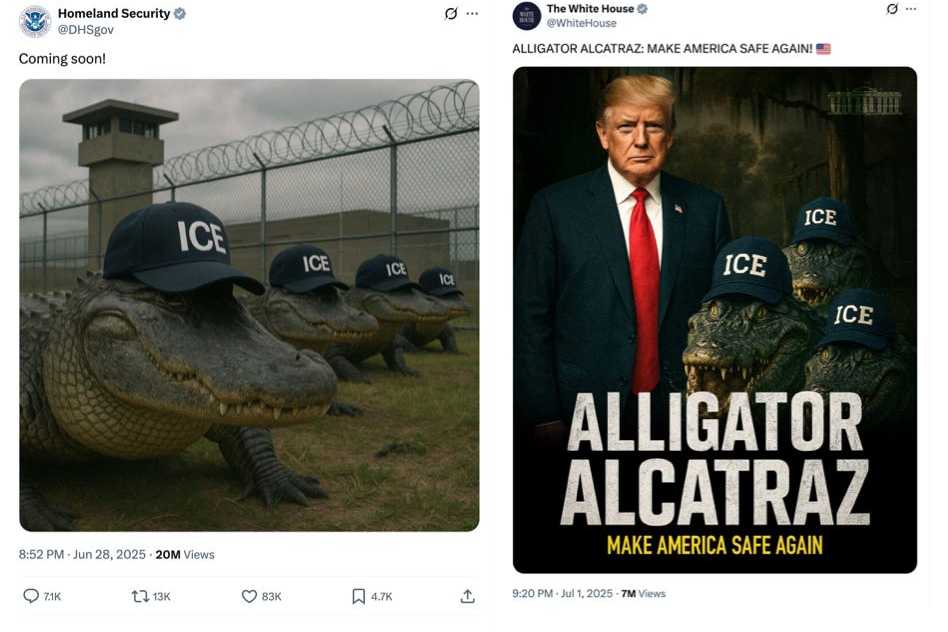
Task: Bookmark the Homeland Security post
Action: coord(358,596)
